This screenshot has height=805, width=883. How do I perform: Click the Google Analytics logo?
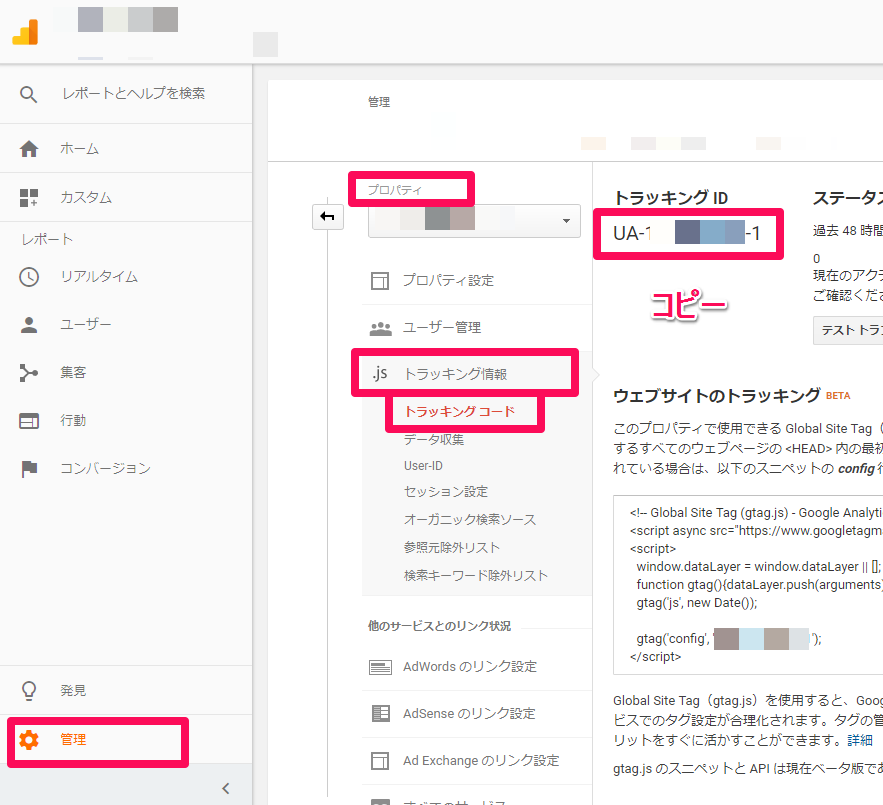(x=25, y=32)
